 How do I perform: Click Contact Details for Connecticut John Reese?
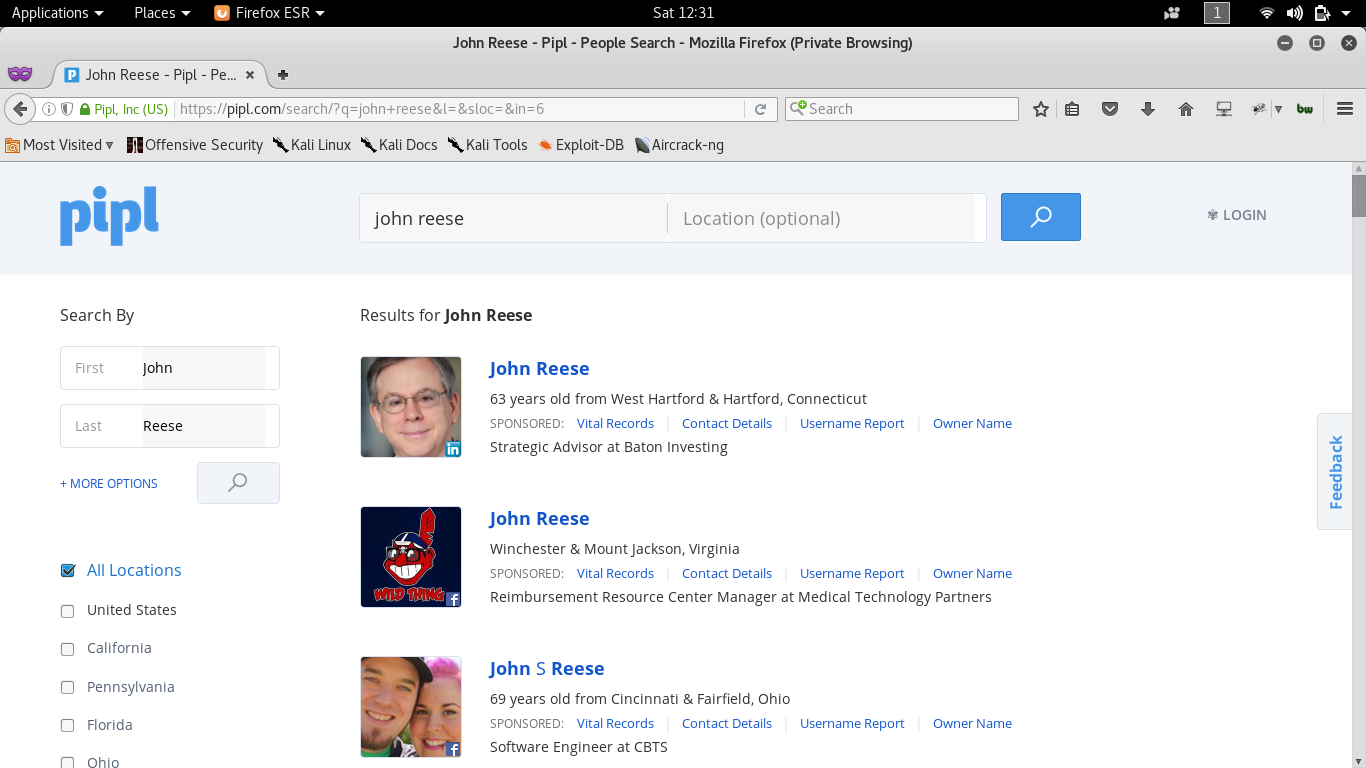click(727, 423)
